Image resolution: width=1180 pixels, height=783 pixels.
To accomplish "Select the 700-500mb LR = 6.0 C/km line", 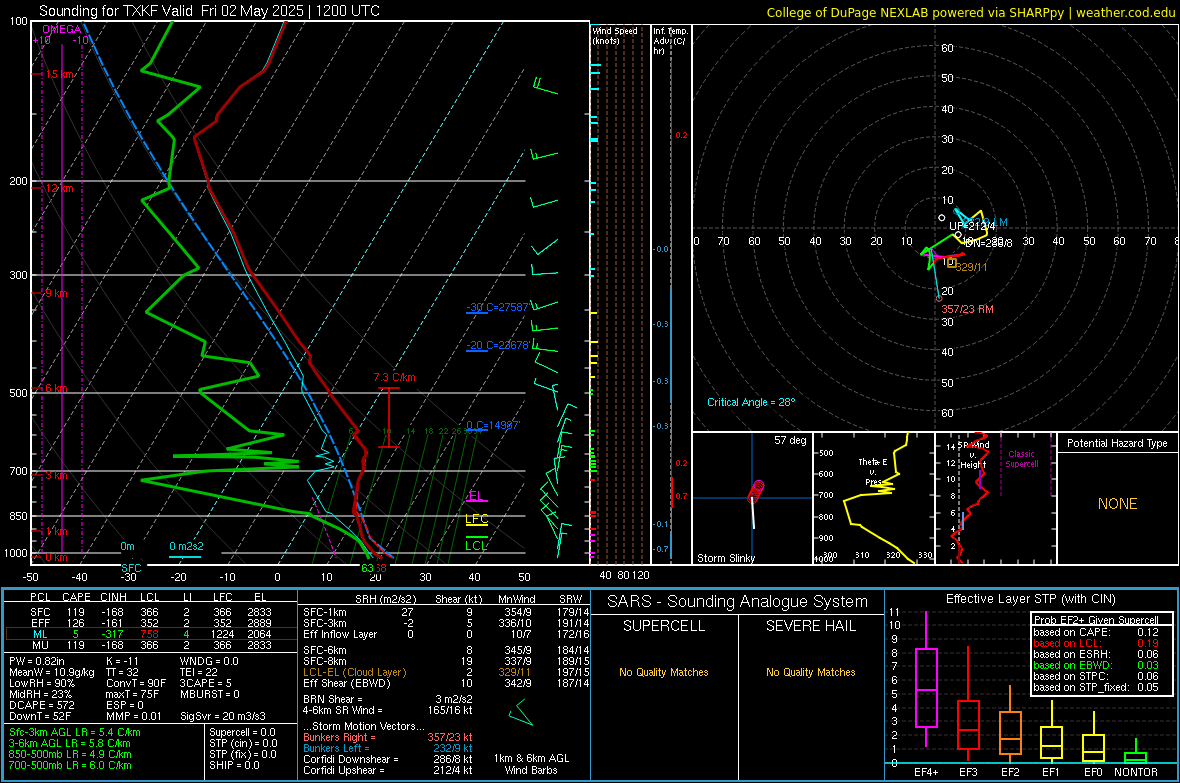I will 70,765.
